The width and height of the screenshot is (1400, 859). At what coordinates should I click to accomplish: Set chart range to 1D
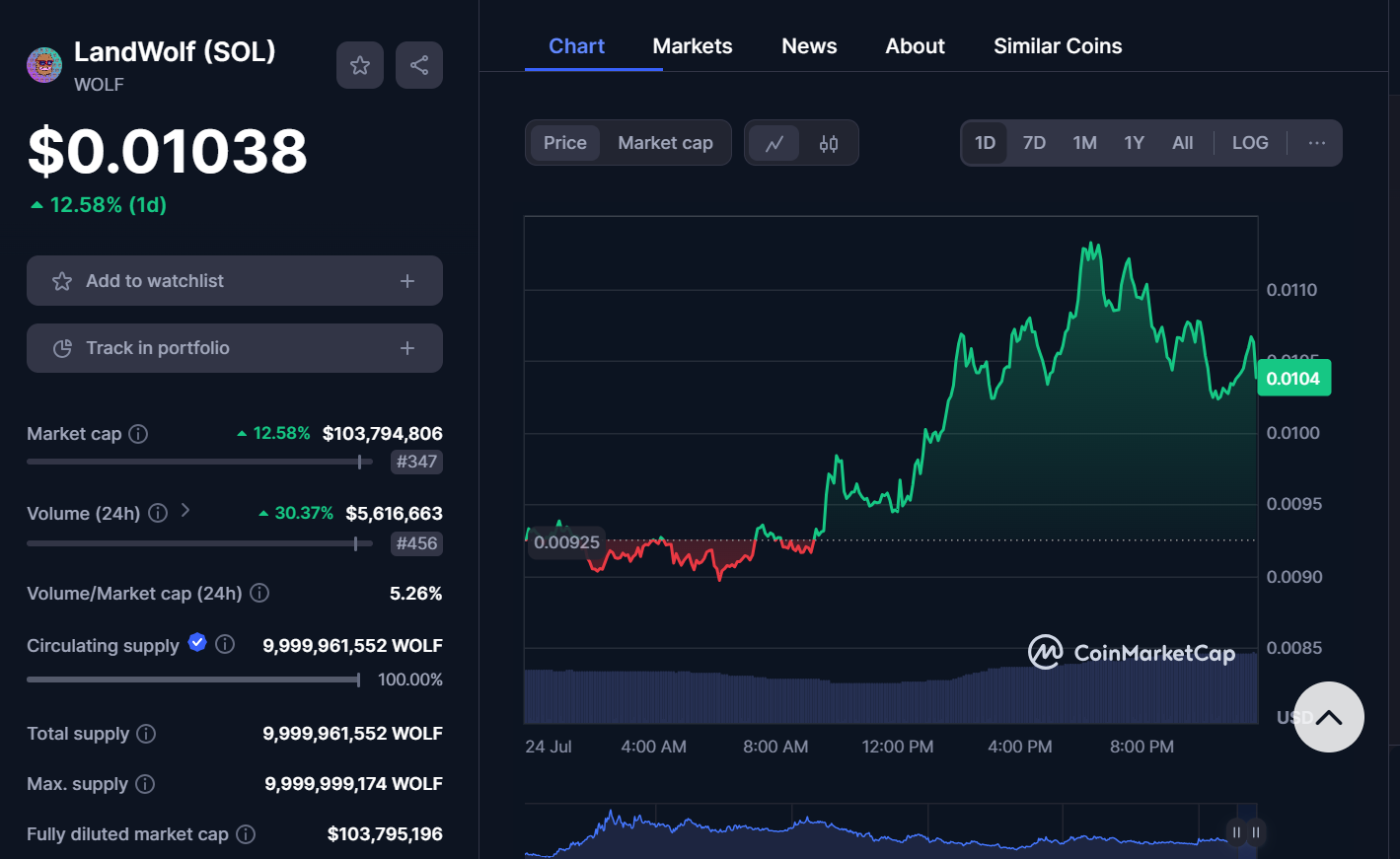point(985,143)
